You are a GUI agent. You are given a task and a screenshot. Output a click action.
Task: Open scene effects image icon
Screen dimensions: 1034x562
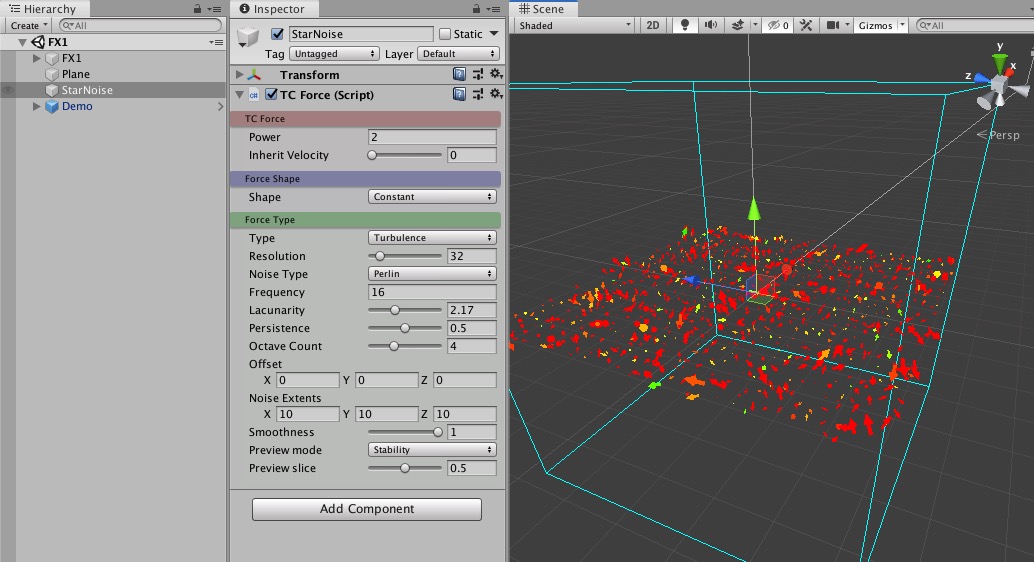(737, 25)
